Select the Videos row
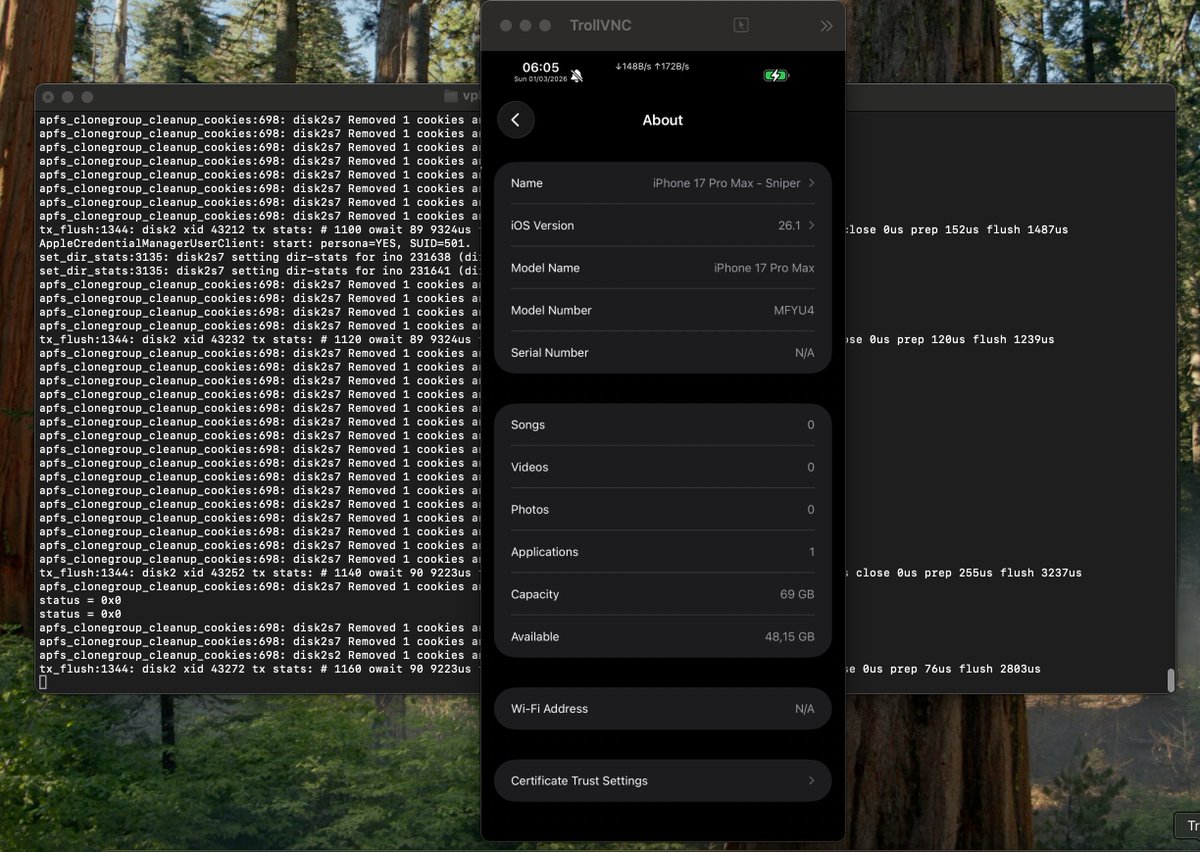Viewport: 1200px width, 852px height. tap(662, 467)
